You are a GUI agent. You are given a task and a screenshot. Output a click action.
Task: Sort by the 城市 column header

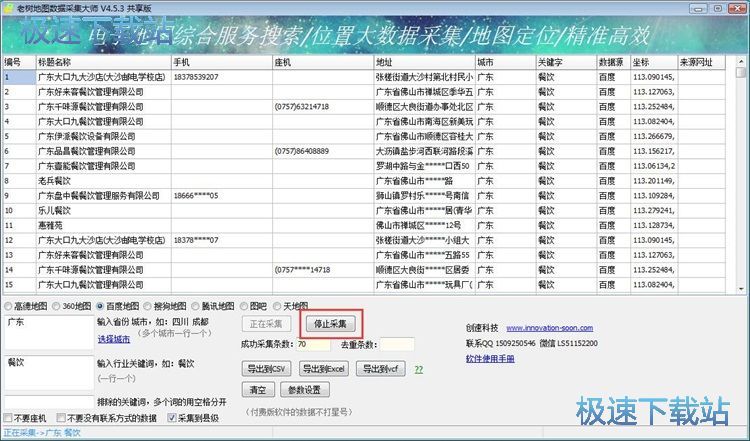pos(506,62)
